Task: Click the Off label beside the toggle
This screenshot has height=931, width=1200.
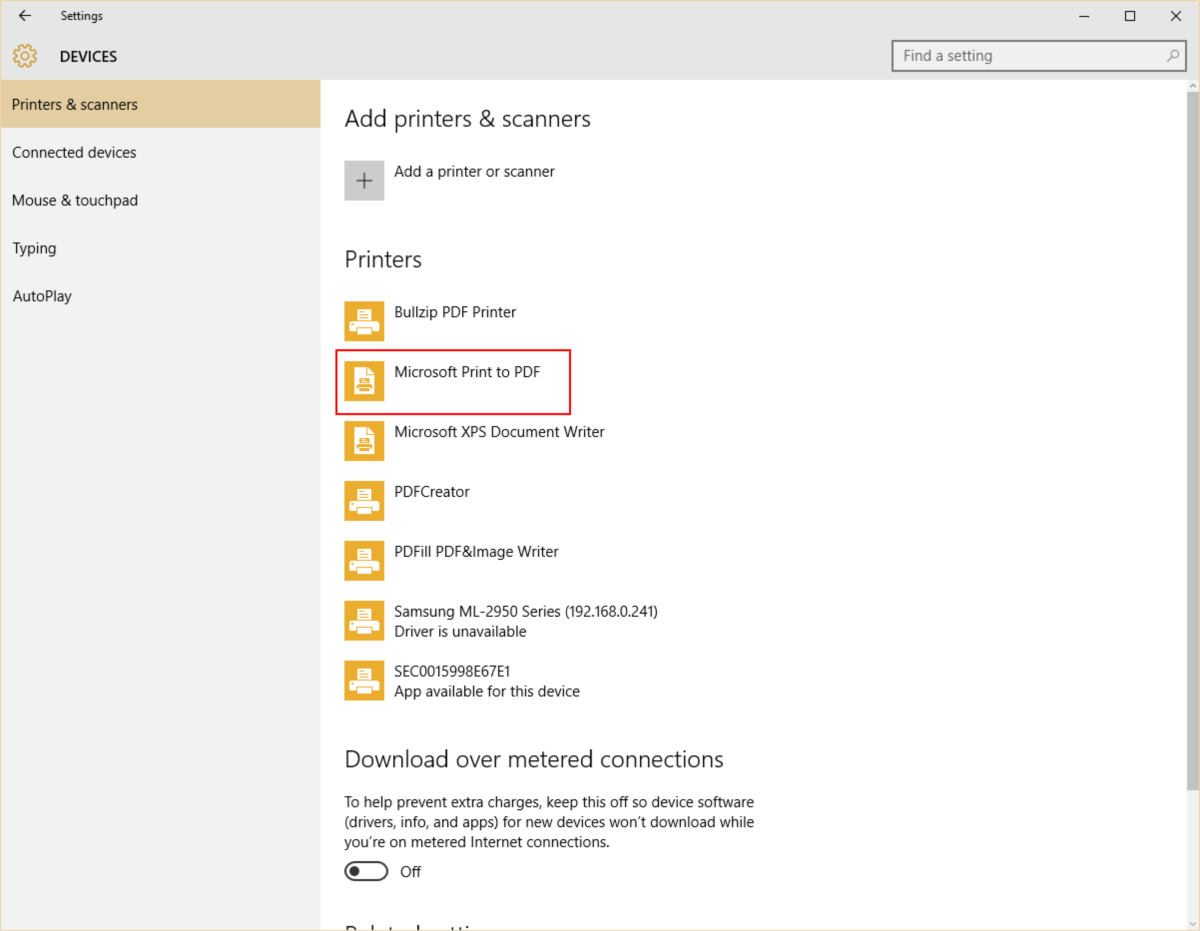Action: point(410,872)
